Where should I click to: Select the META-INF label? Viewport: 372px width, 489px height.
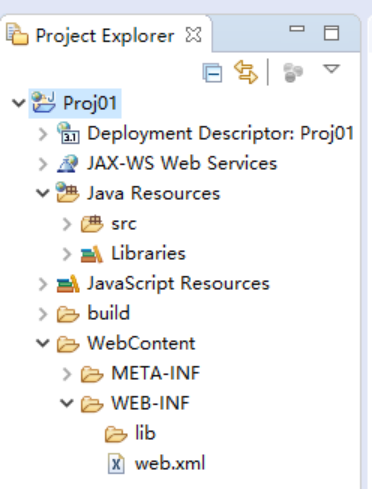coord(156,373)
